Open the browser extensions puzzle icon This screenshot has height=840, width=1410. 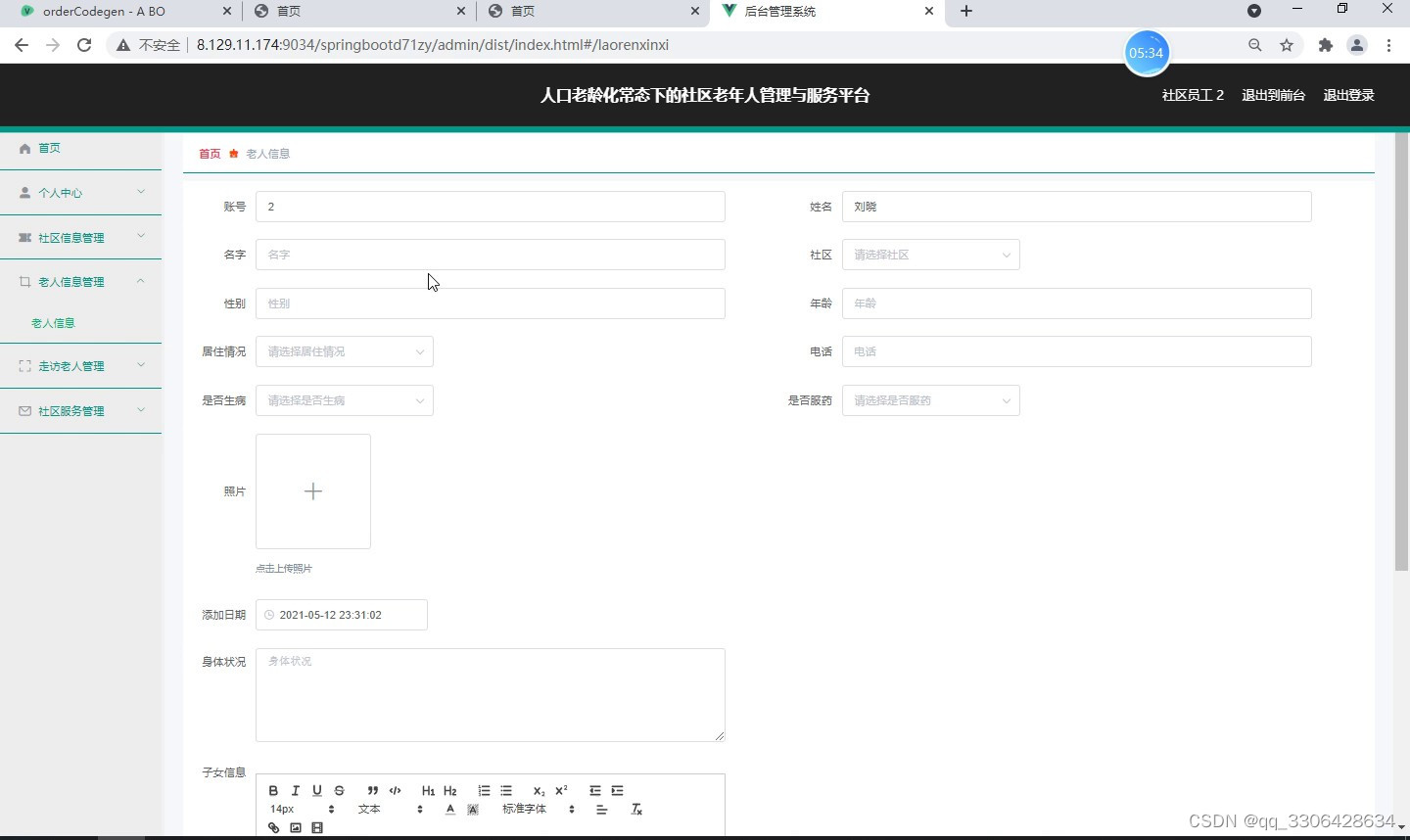coord(1326,45)
